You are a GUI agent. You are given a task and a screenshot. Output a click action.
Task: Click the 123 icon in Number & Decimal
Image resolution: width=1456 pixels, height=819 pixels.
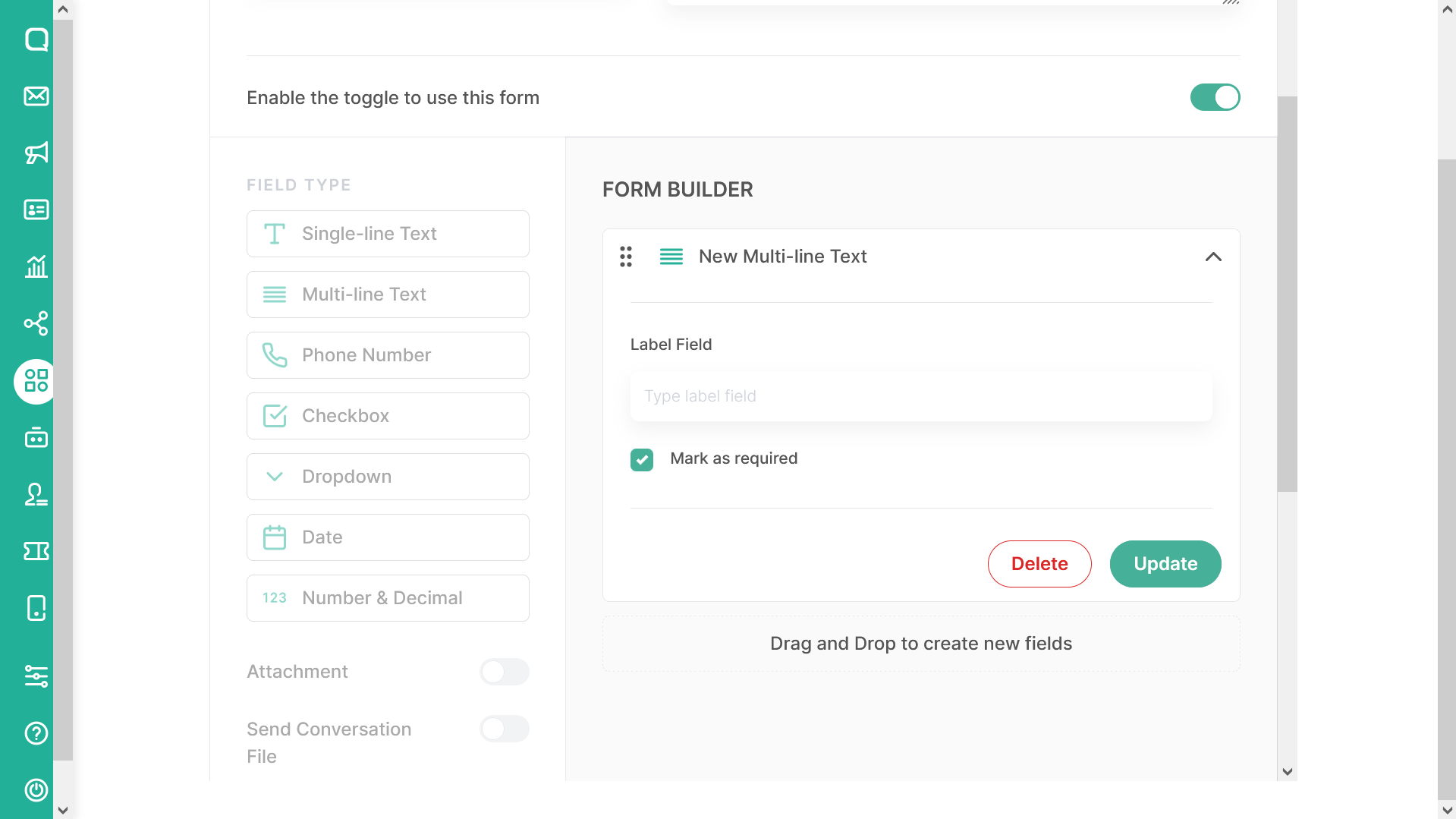click(x=275, y=598)
